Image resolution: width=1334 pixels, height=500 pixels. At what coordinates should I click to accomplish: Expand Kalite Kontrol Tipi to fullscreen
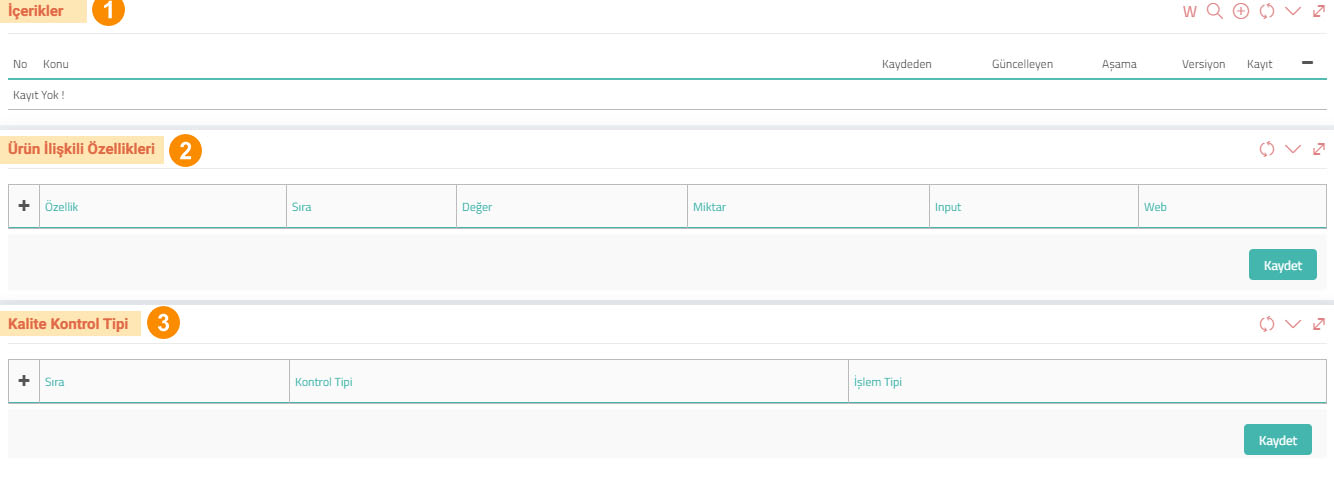coord(1319,324)
